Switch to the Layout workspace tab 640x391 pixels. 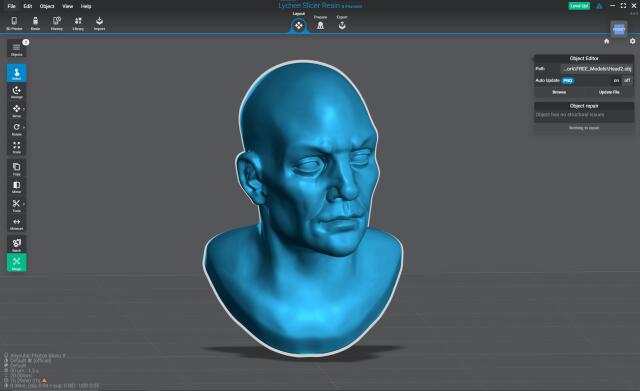[x=299, y=23]
